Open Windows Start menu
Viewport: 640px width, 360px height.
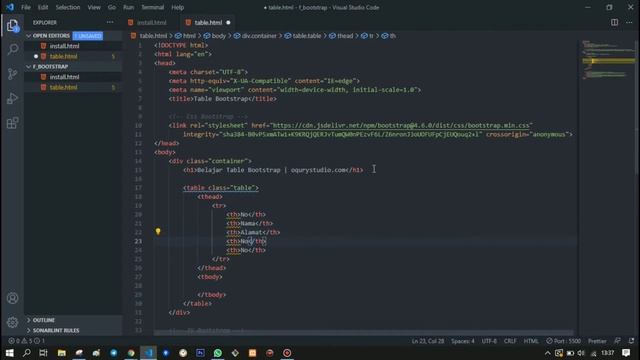(x=9, y=353)
